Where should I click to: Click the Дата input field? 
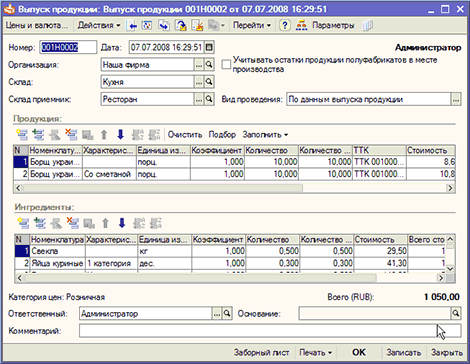(166, 47)
